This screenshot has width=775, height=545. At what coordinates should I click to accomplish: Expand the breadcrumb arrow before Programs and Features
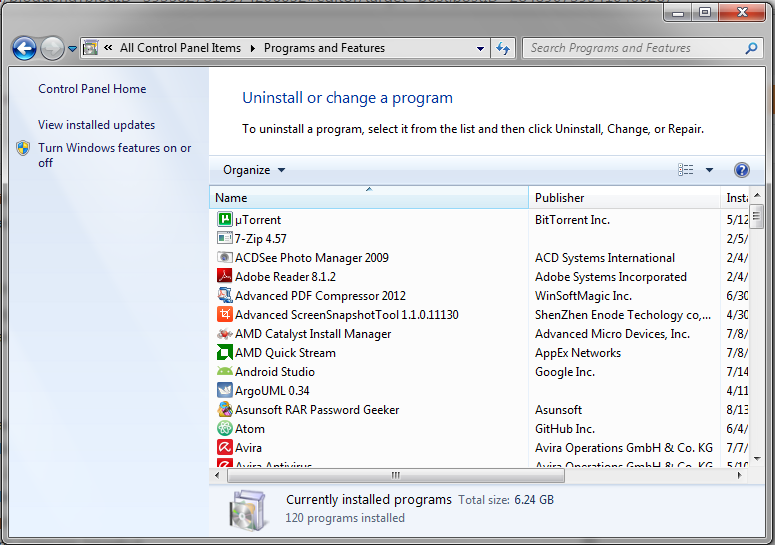coord(253,48)
